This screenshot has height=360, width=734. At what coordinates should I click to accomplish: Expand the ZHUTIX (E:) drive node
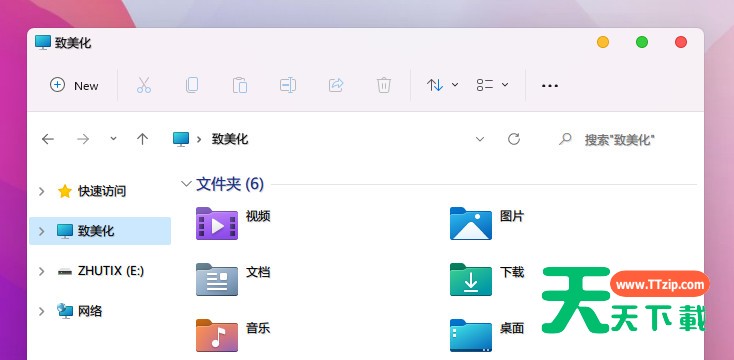pos(42,271)
